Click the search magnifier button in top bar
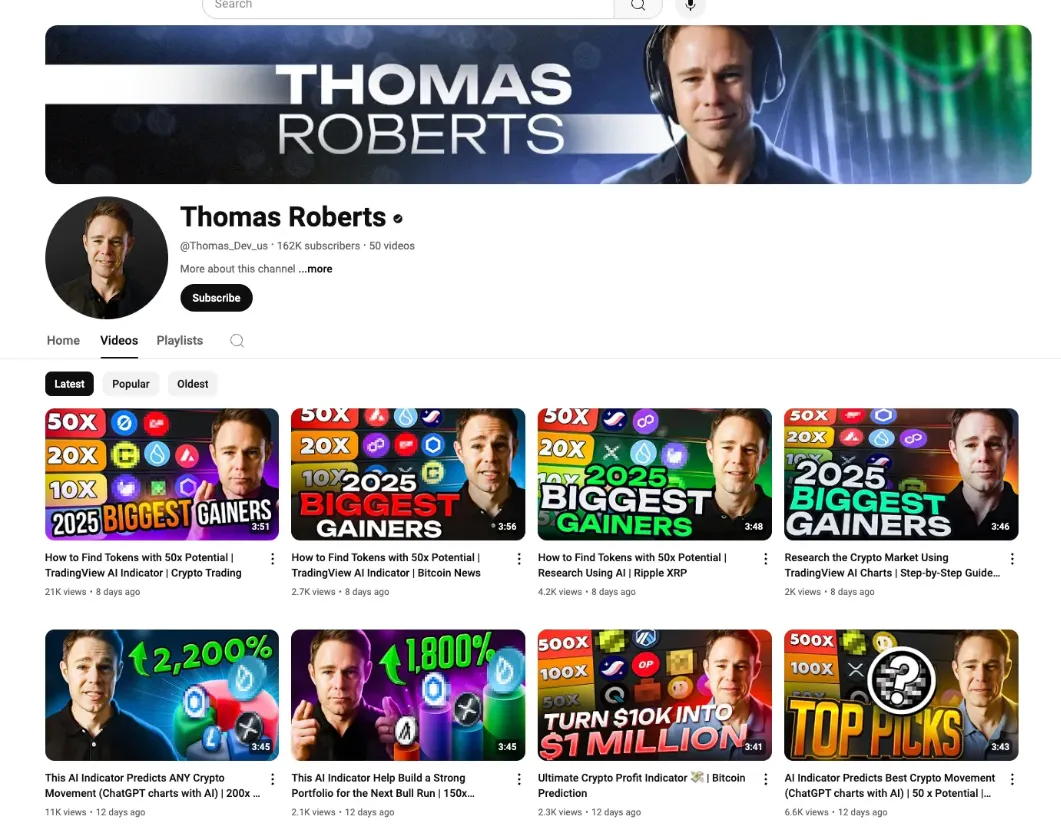 [637, 5]
